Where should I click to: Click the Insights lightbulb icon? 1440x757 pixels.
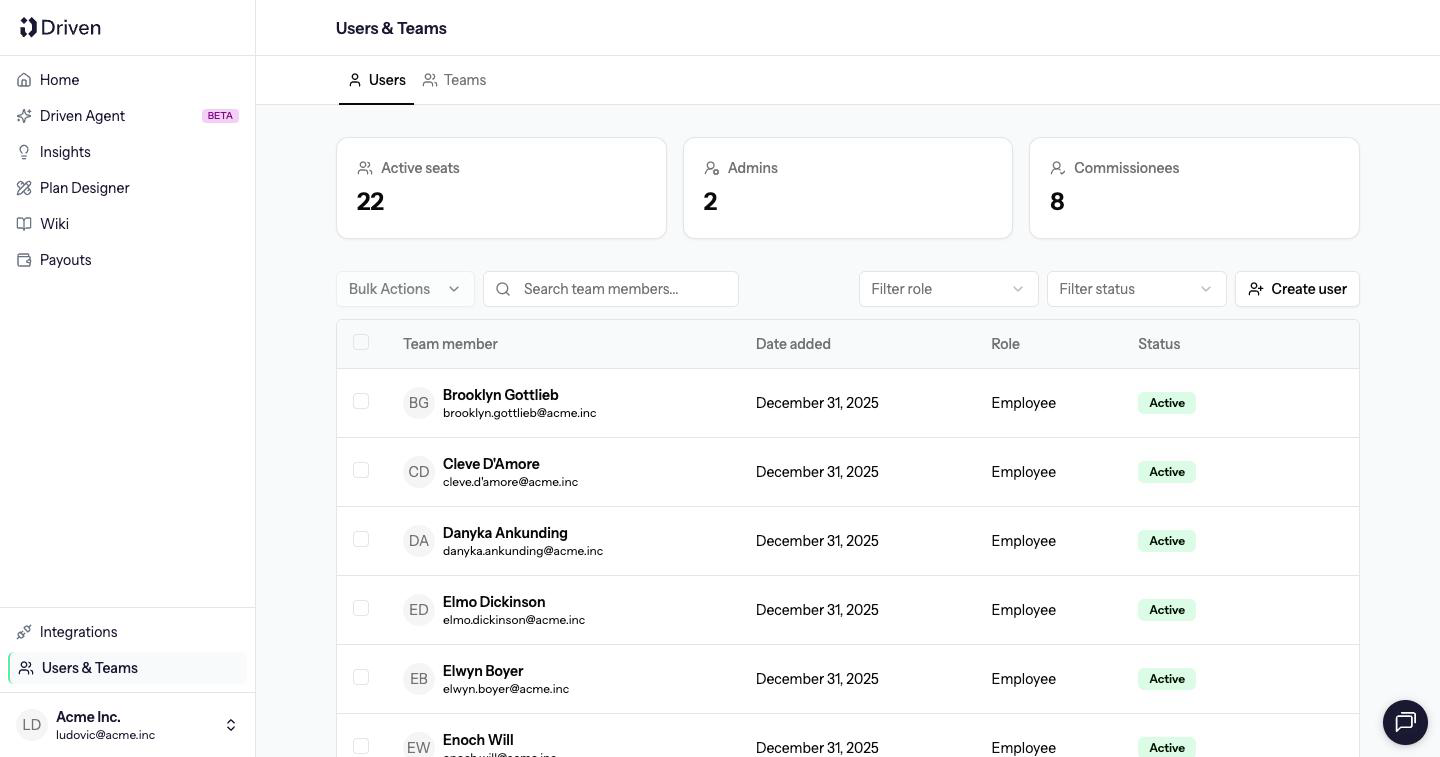[24, 152]
